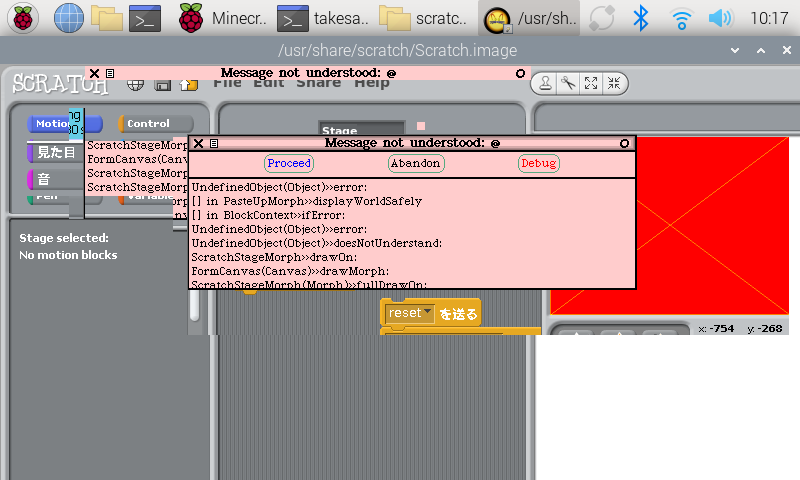Open the 音 (Sound) blocks category
Viewport: 800px width, 480px height.
pos(55,179)
